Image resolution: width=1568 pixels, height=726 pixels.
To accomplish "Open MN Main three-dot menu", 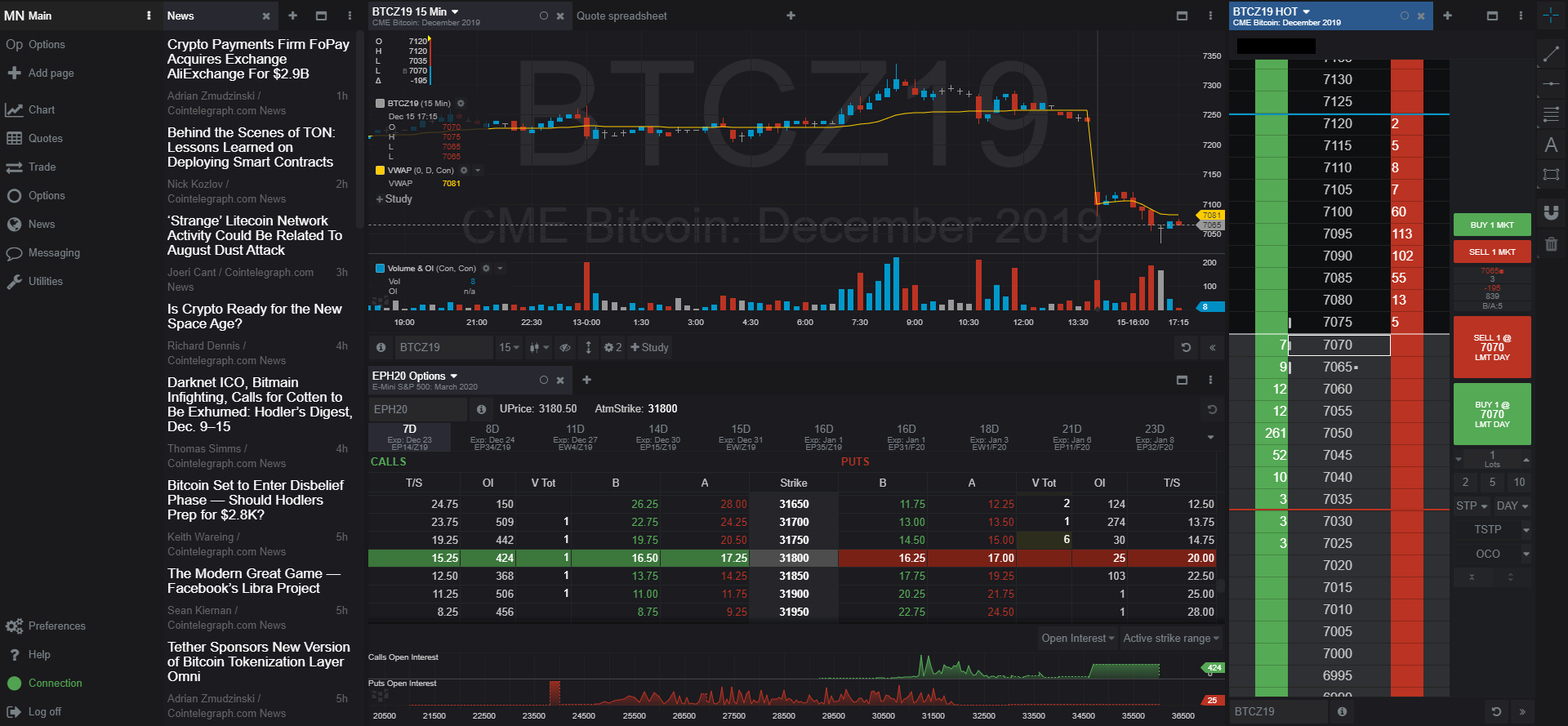I will point(149,16).
